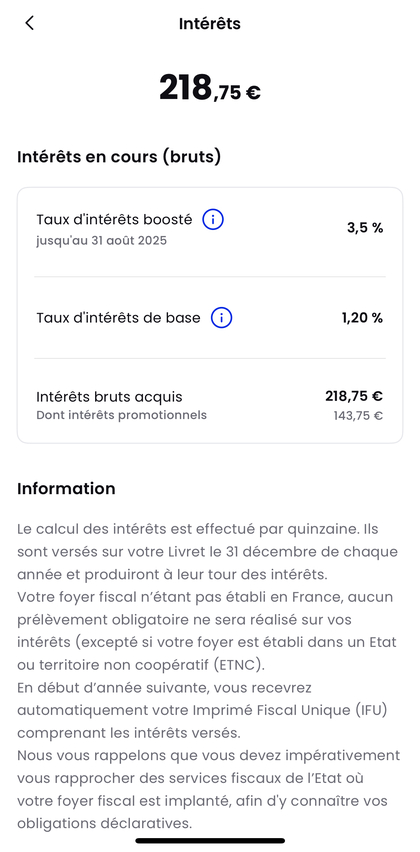420x852 pixels.
Task: Tap the 3,5 % boosted rate value
Action: 365,228
